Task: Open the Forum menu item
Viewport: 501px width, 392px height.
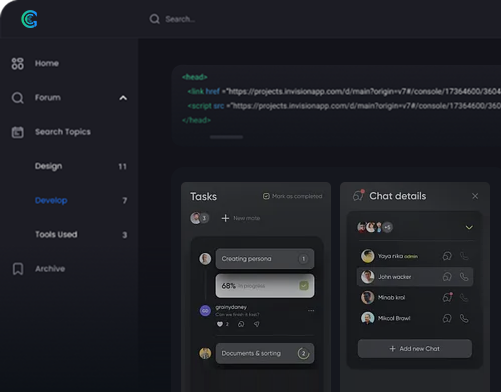Action: click(x=48, y=98)
